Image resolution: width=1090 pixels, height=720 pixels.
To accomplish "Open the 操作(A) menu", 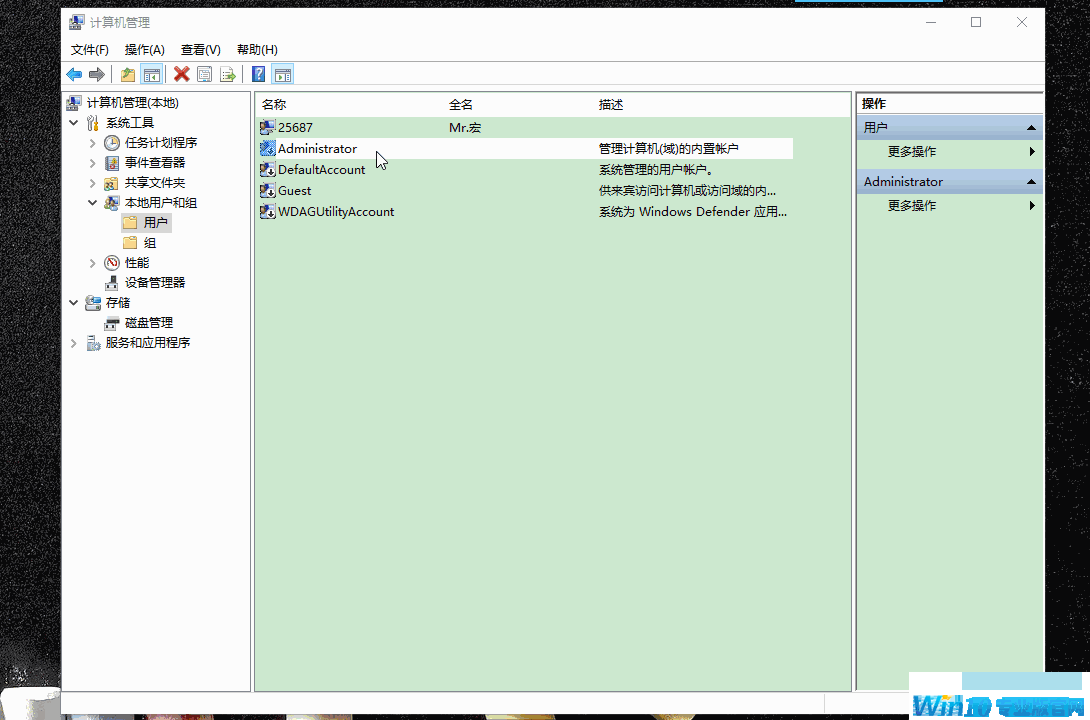I will (144, 49).
